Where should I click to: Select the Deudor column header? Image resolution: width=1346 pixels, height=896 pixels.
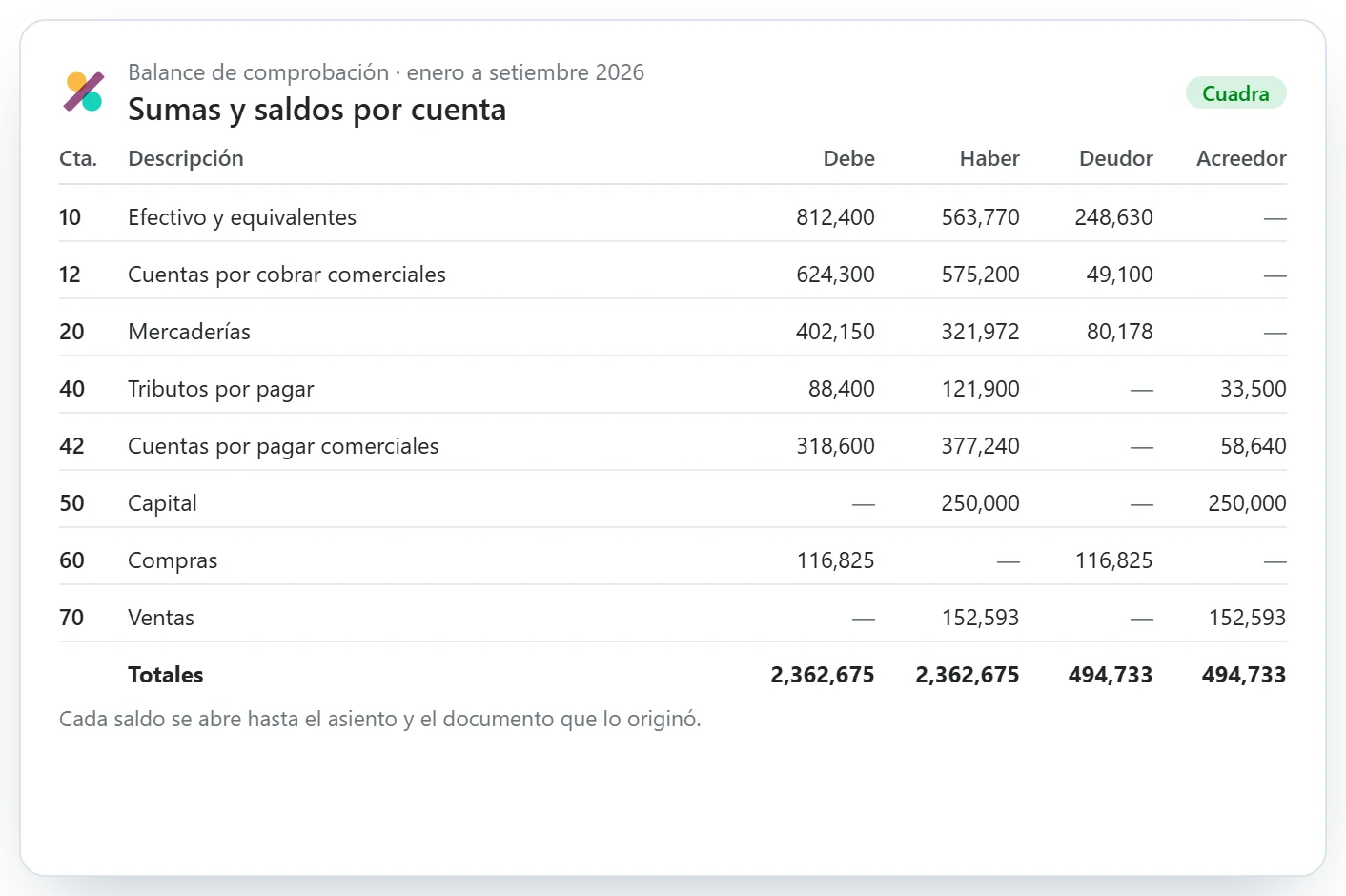coord(1115,158)
